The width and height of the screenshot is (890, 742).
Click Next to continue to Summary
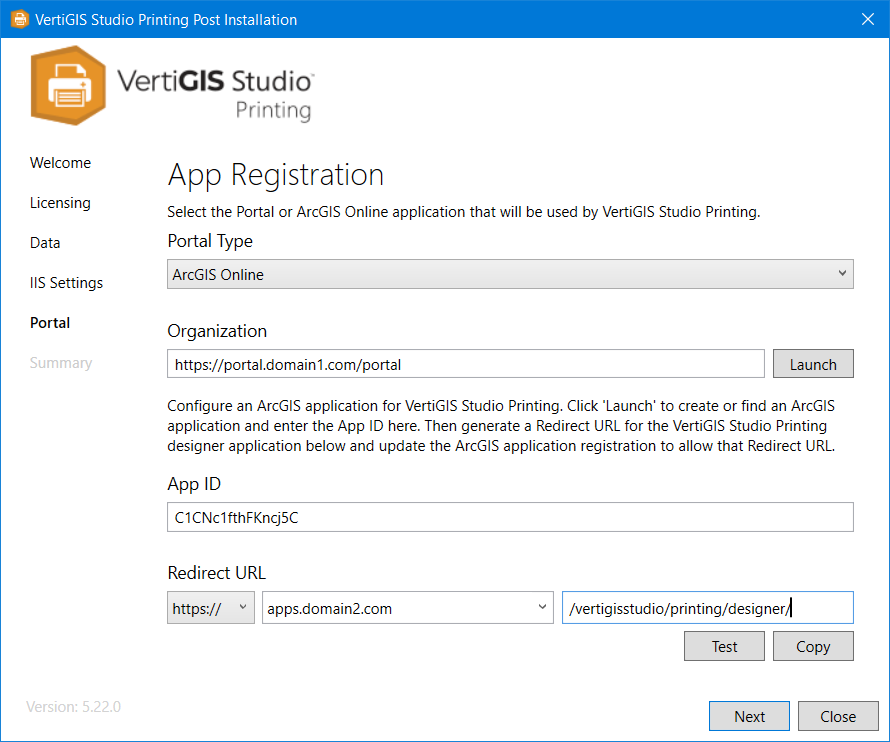(749, 716)
